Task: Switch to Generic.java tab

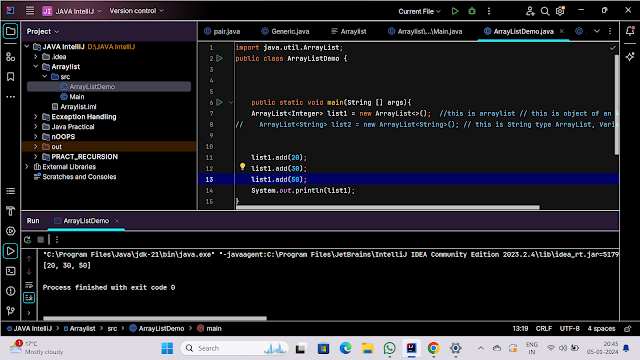Action: tap(285, 31)
